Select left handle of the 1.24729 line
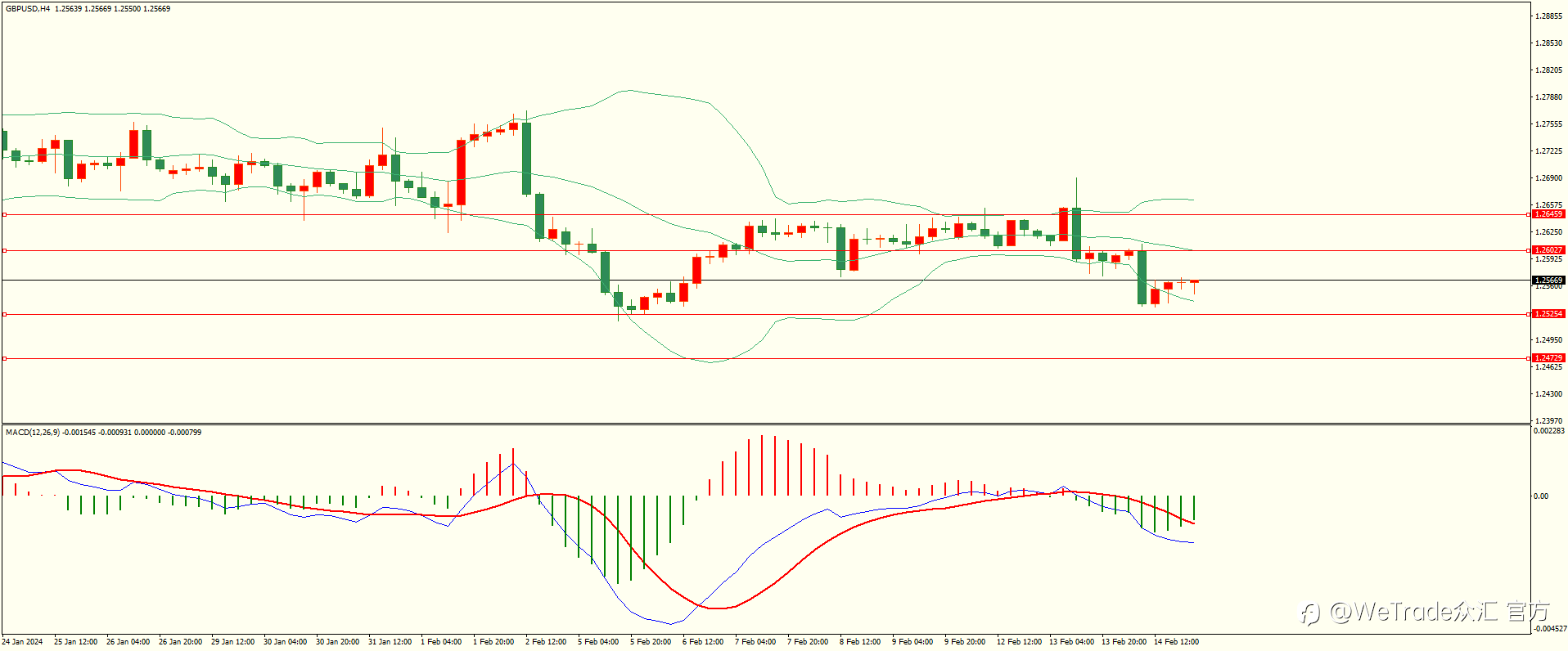 tap(4, 358)
